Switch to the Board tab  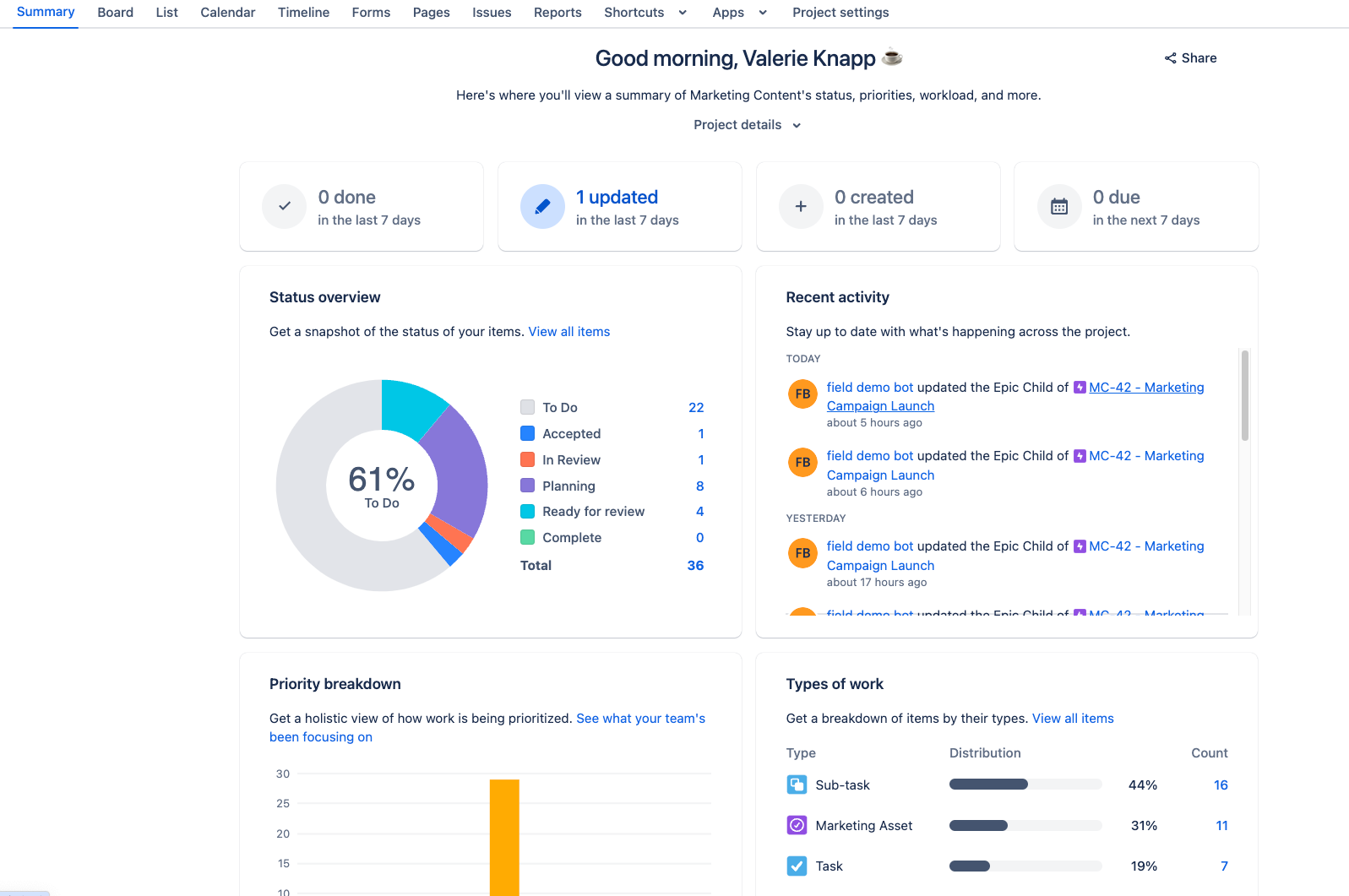coord(116,13)
